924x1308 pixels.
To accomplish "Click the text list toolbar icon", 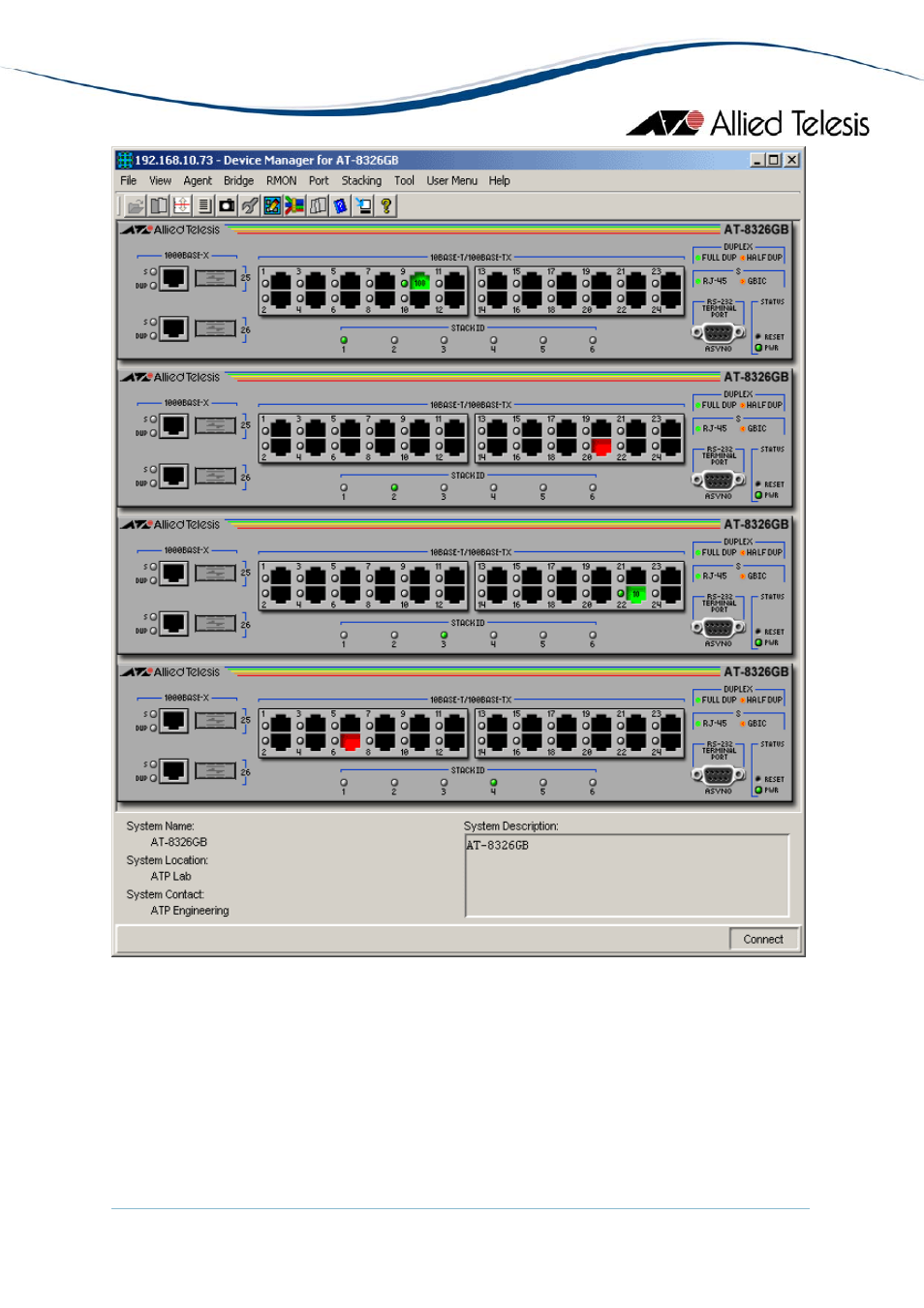I will [204, 205].
